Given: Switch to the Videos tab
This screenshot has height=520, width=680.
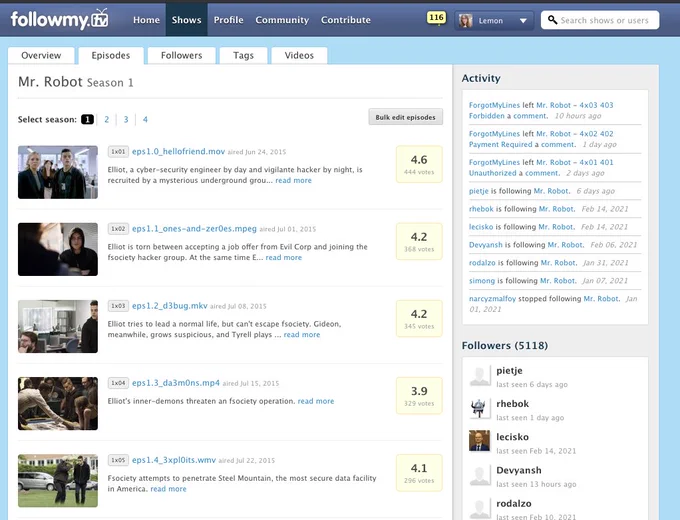Looking at the screenshot, I should click(299, 56).
